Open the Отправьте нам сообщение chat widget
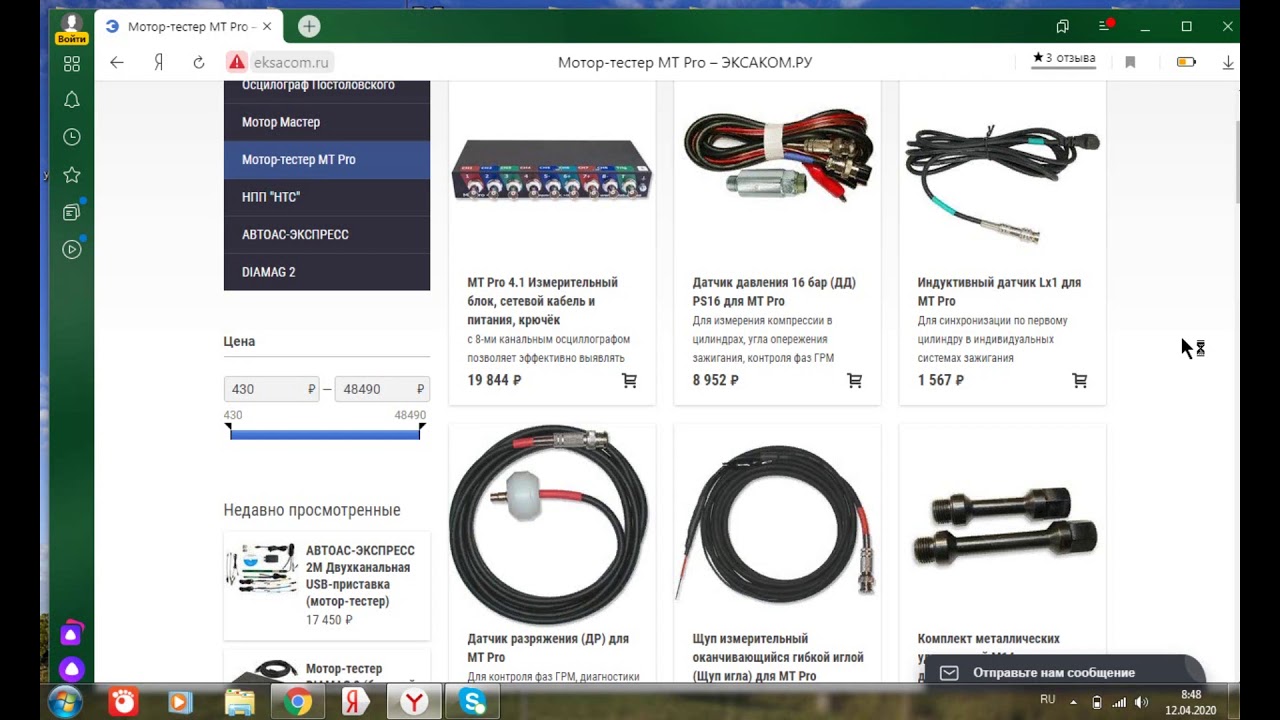 [x=1065, y=672]
